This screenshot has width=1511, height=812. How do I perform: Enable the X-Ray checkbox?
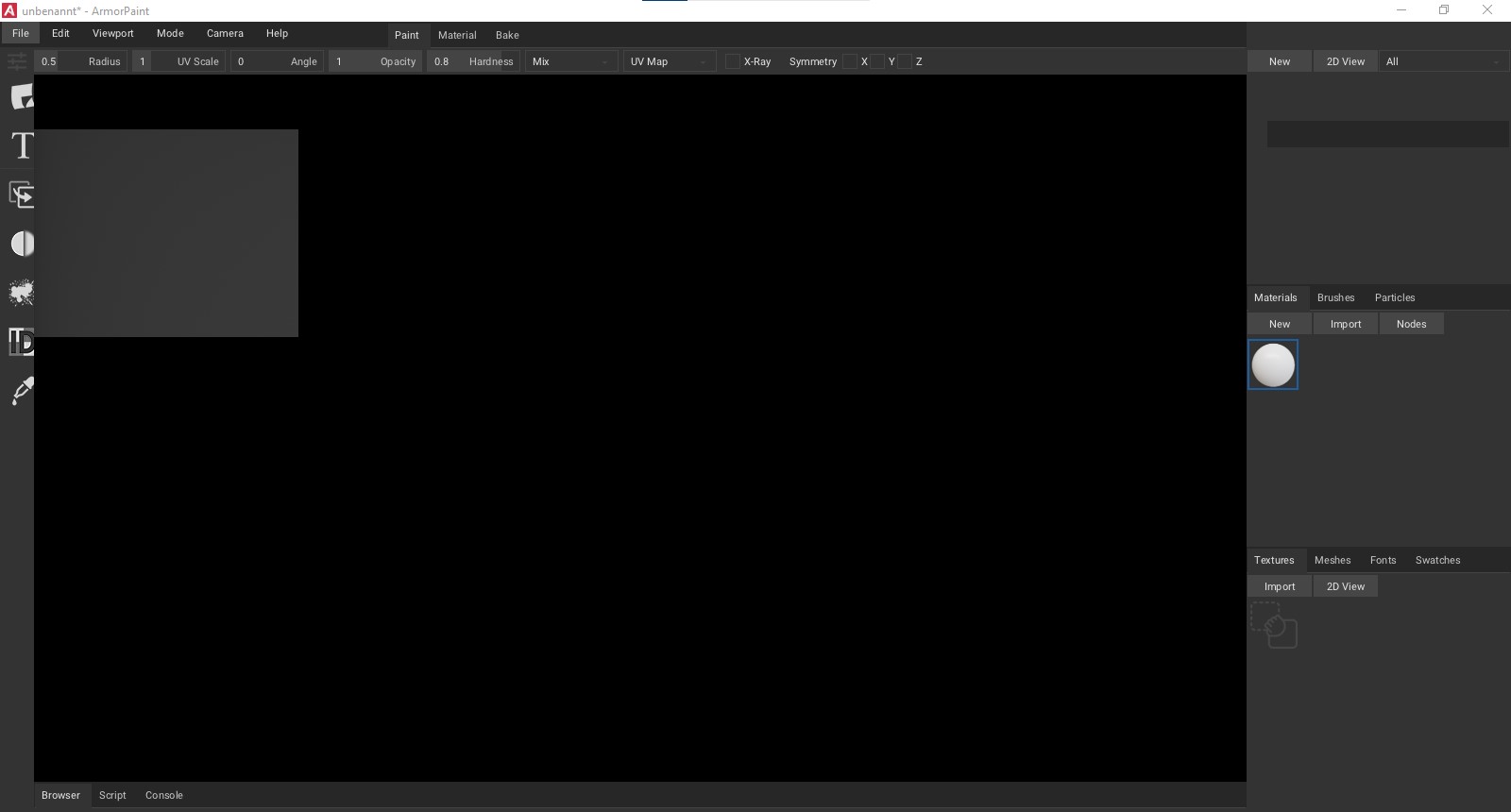coord(732,61)
